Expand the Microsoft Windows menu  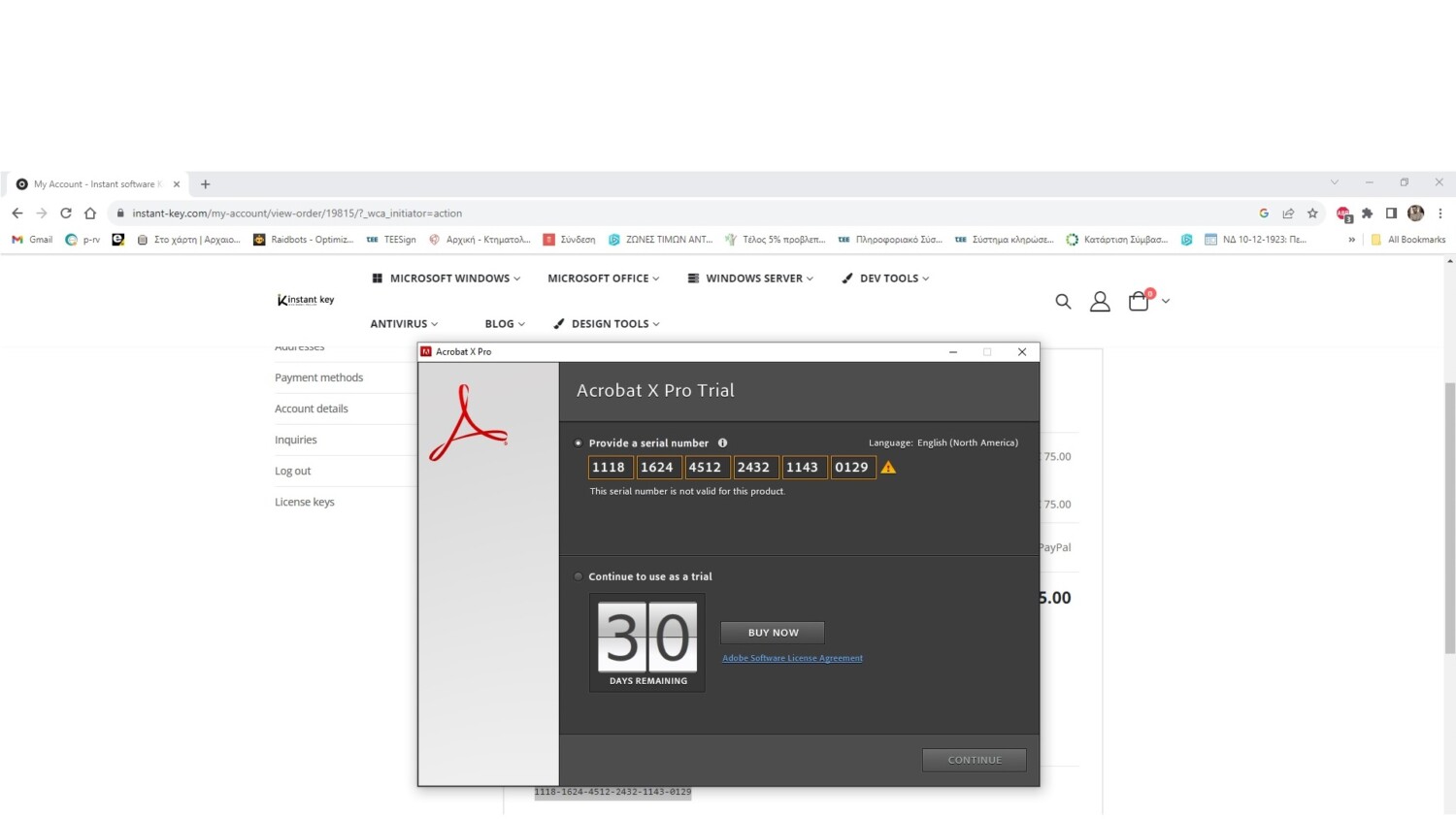tap(447, 278)
